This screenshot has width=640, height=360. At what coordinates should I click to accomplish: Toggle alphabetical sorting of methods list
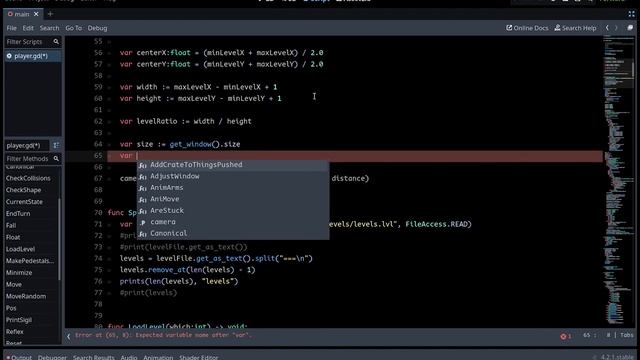[x=56, y=145]
